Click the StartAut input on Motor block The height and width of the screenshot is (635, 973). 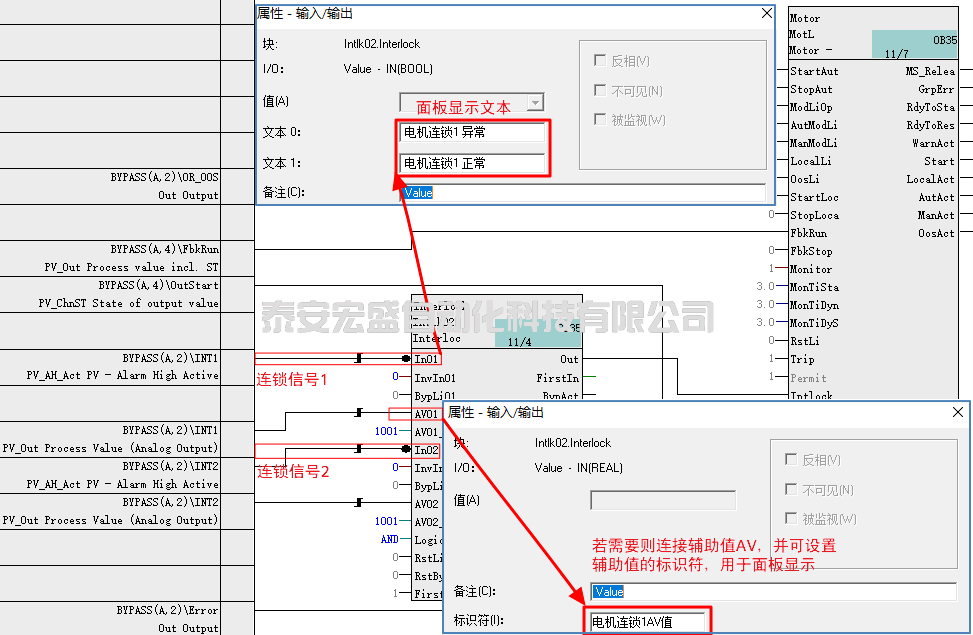tap(814, 71)
